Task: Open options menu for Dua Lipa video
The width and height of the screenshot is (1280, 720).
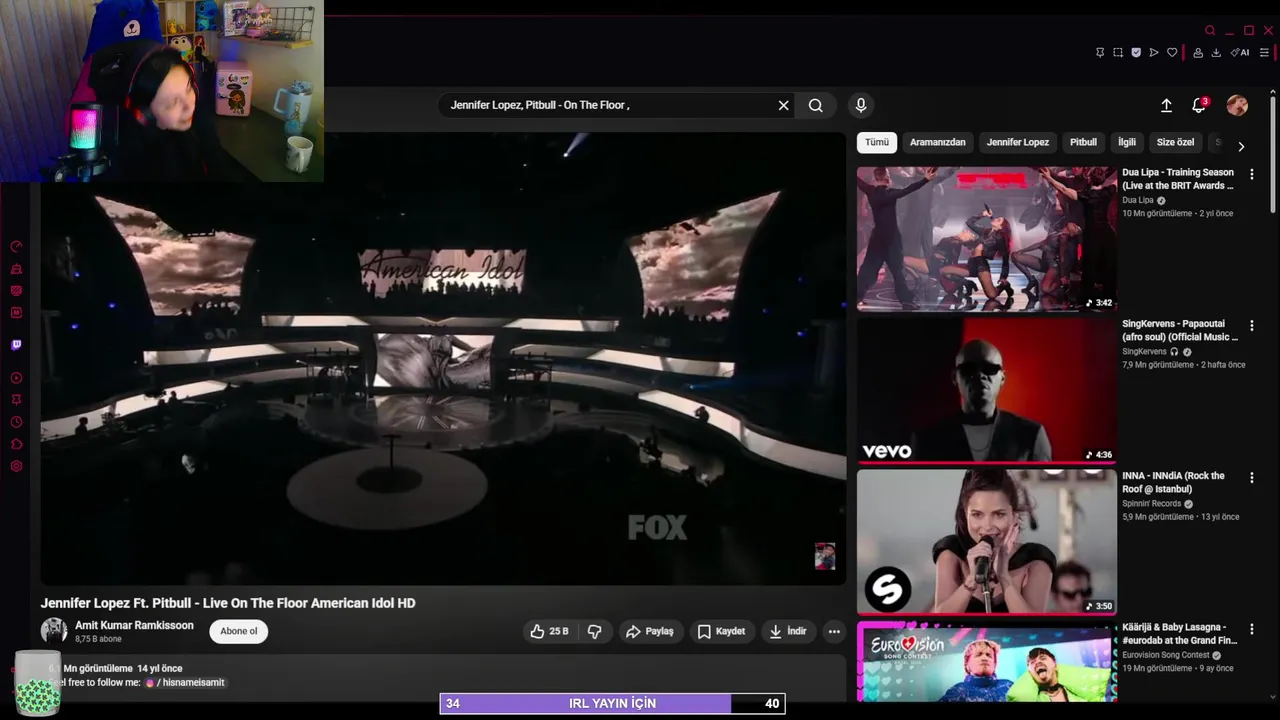Action: 1251,174
